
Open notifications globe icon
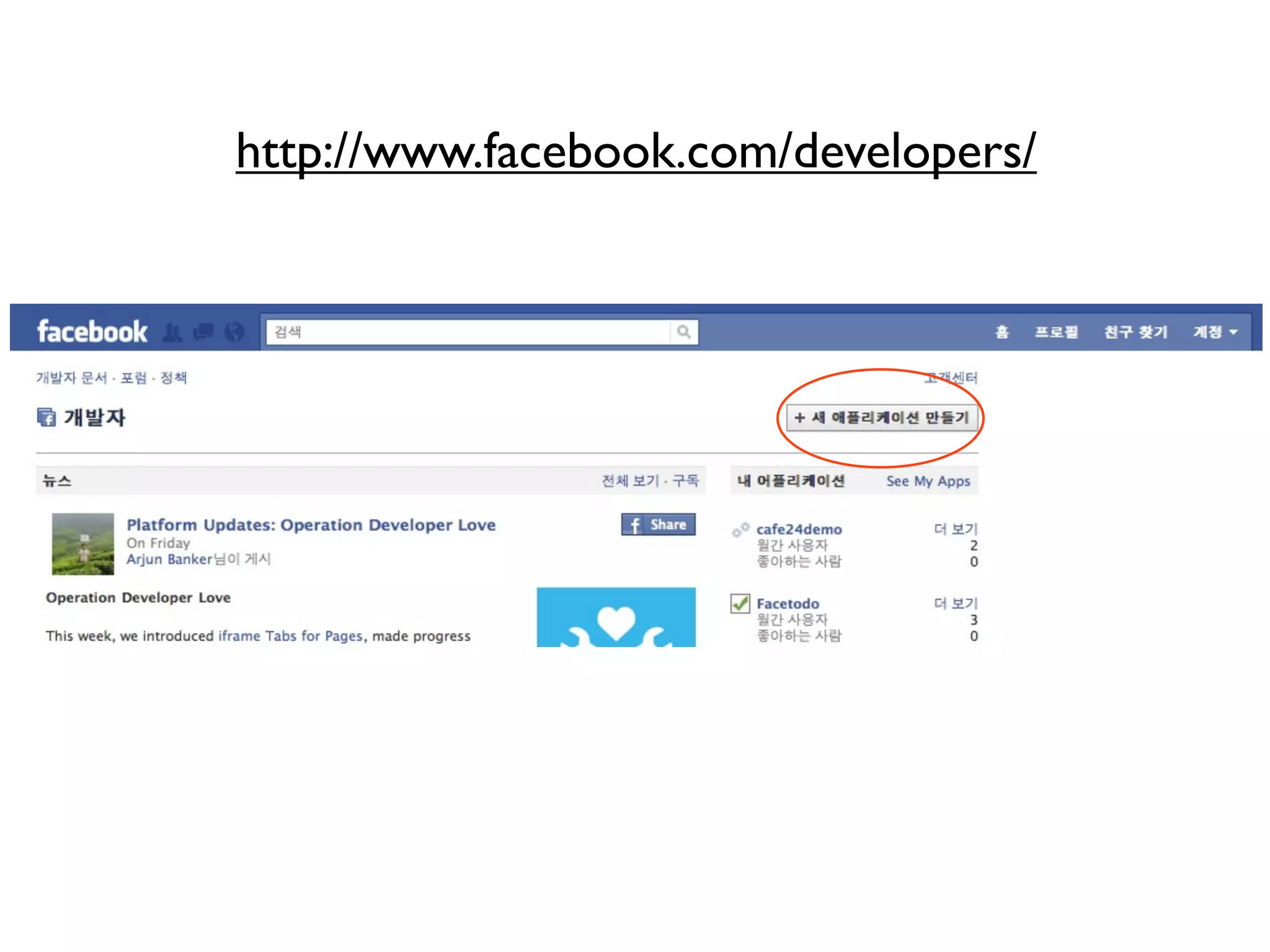[x=234, y=333]
